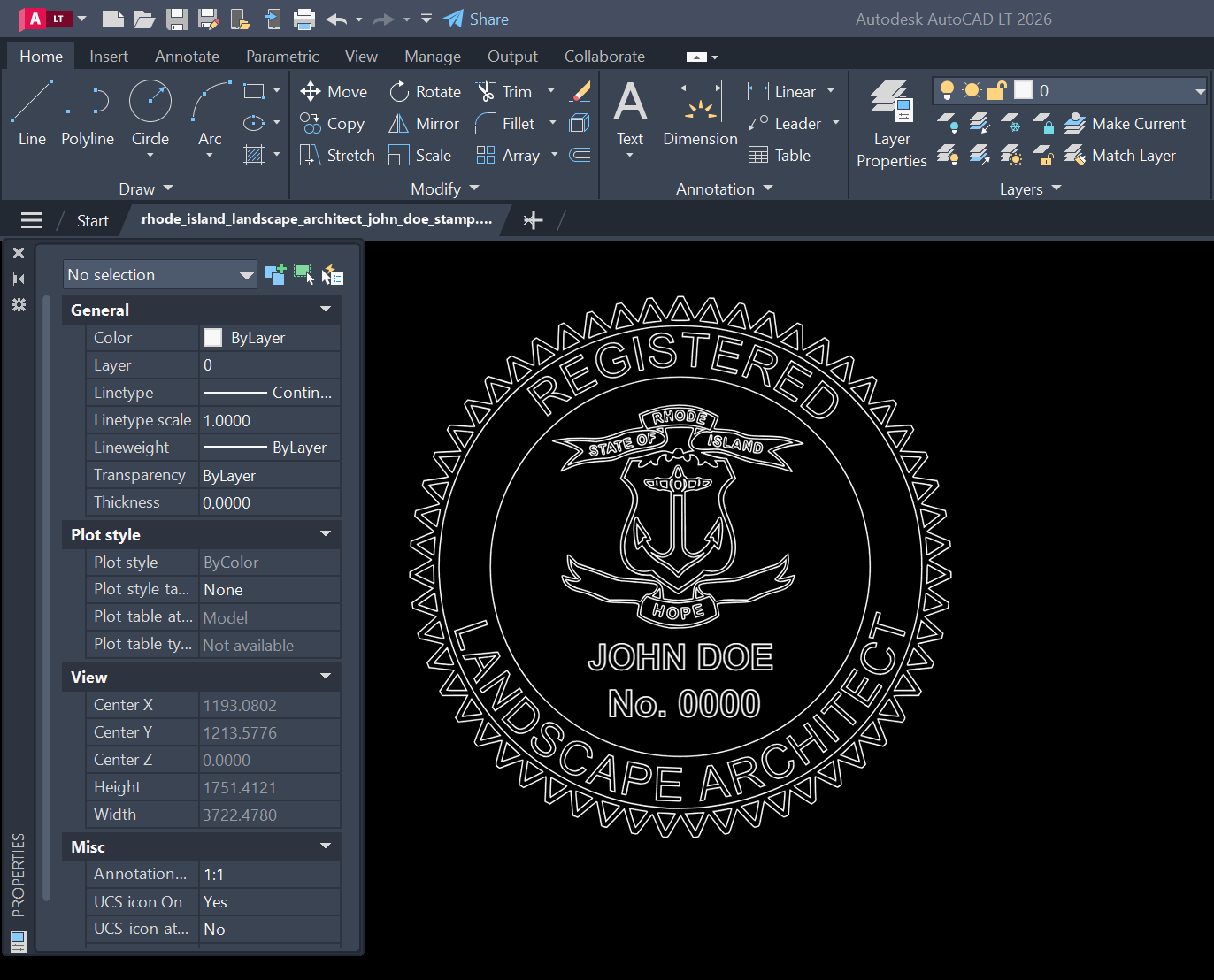
Task: Click the Hatch tool icon
Action: [x=254, y=155]
